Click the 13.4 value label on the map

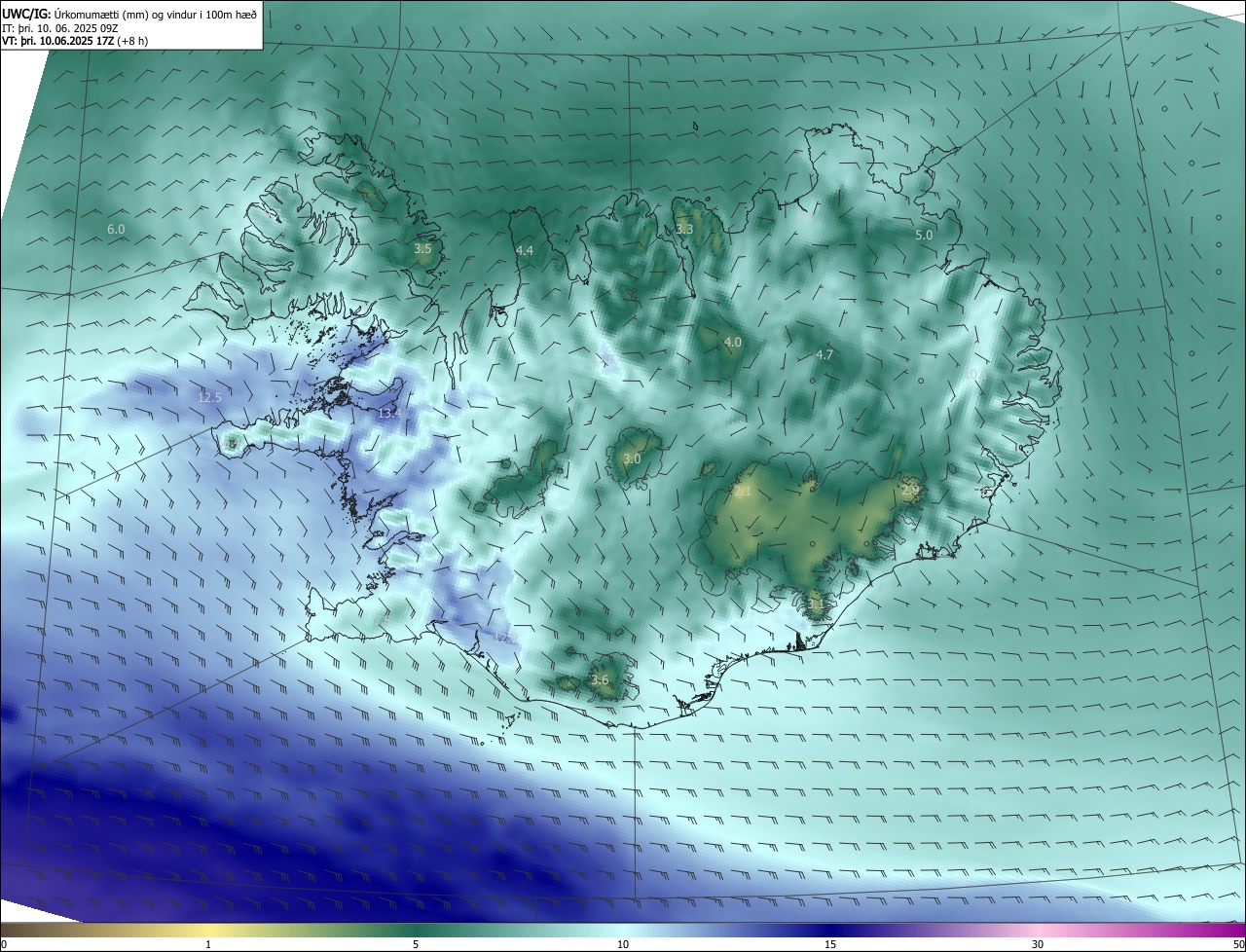click(x=389, y=414)
